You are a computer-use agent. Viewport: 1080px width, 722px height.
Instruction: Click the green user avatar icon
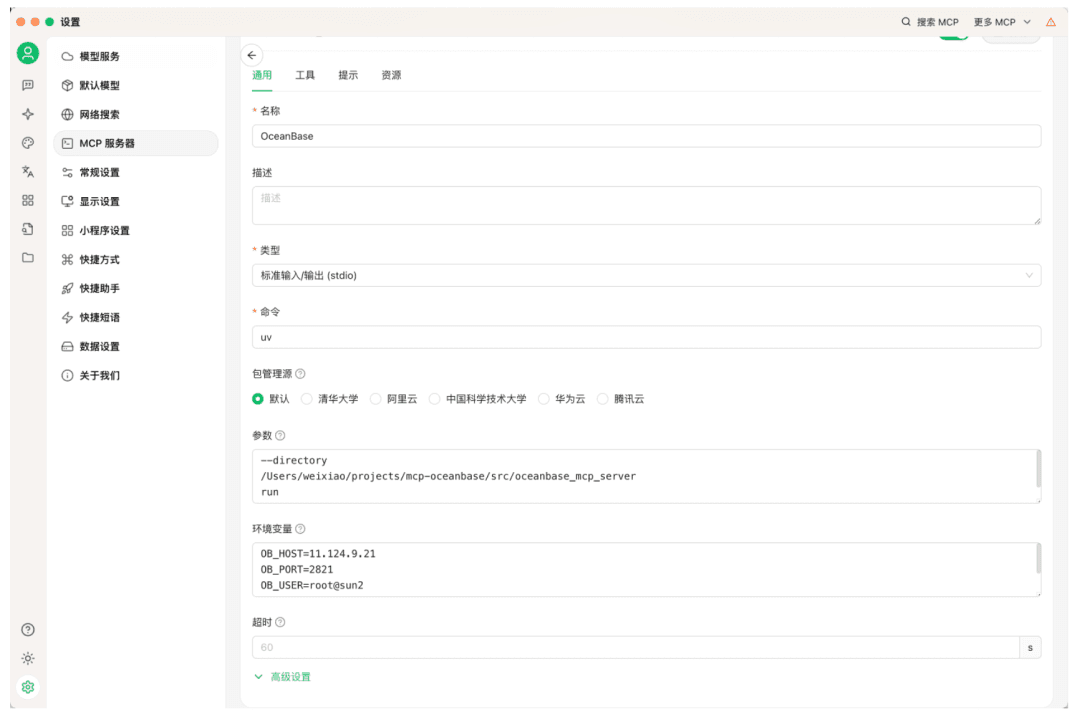28,53
